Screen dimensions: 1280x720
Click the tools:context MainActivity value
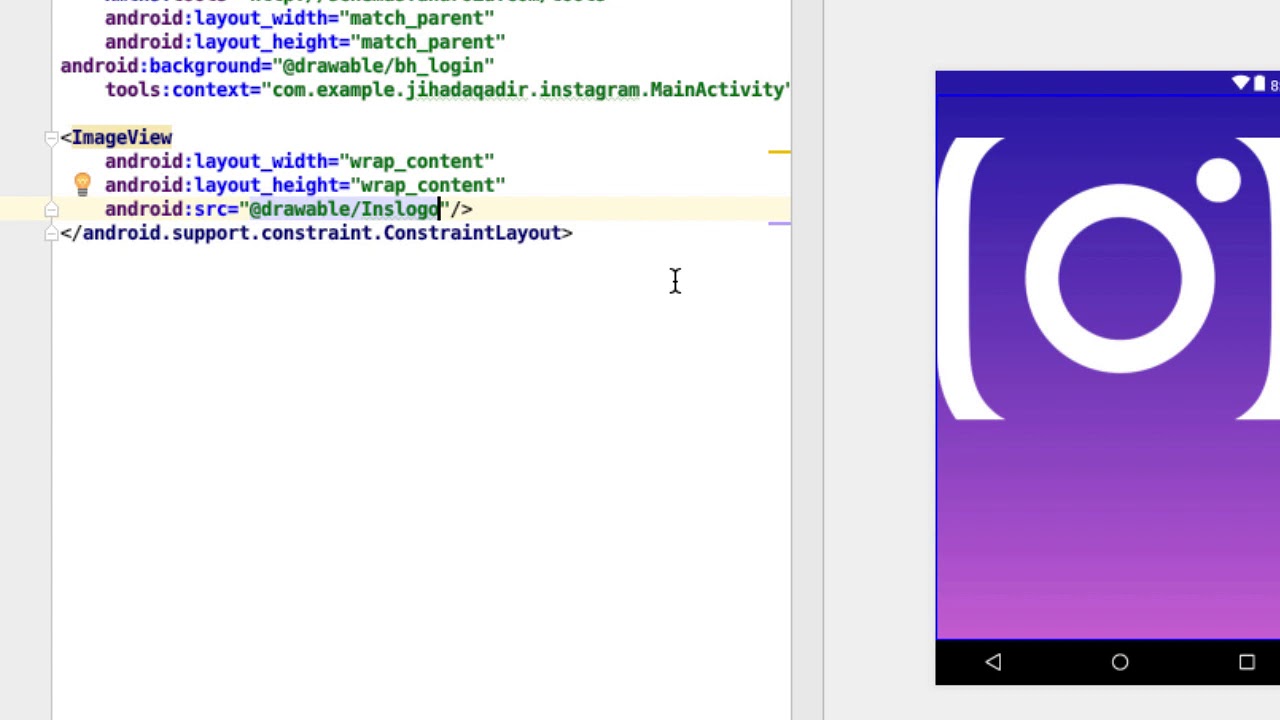[526, 90]
